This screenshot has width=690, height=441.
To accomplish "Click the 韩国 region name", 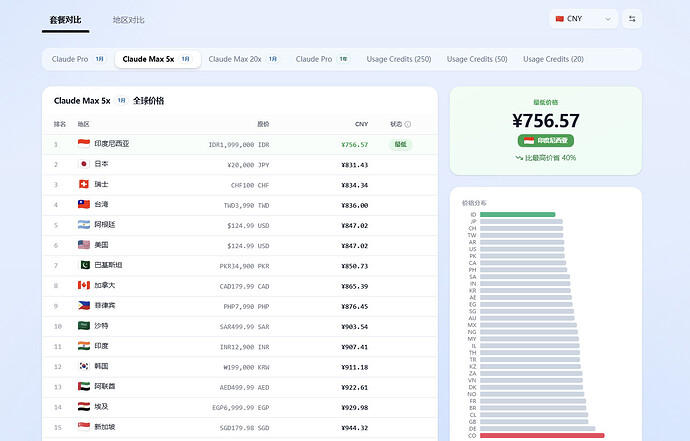I will pos(101,366).
